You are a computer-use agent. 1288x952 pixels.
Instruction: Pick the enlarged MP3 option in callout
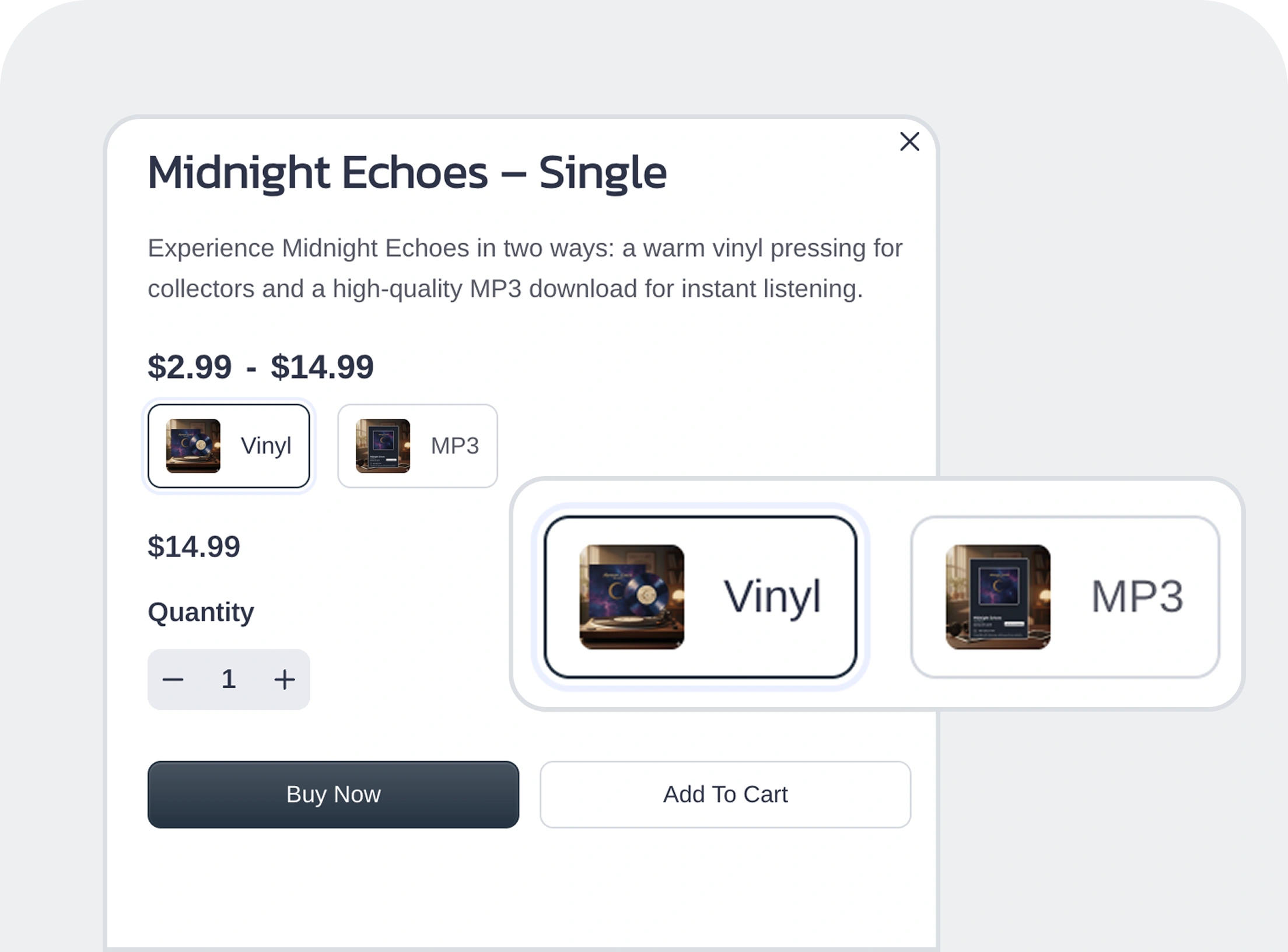(x=1065, y=597)
